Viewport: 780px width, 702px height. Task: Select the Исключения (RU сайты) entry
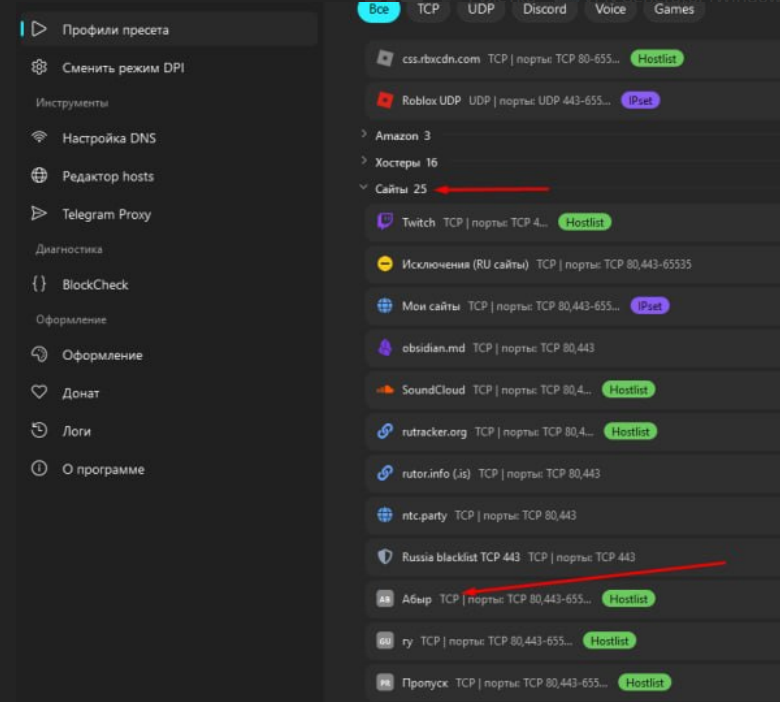click(573, 264)
